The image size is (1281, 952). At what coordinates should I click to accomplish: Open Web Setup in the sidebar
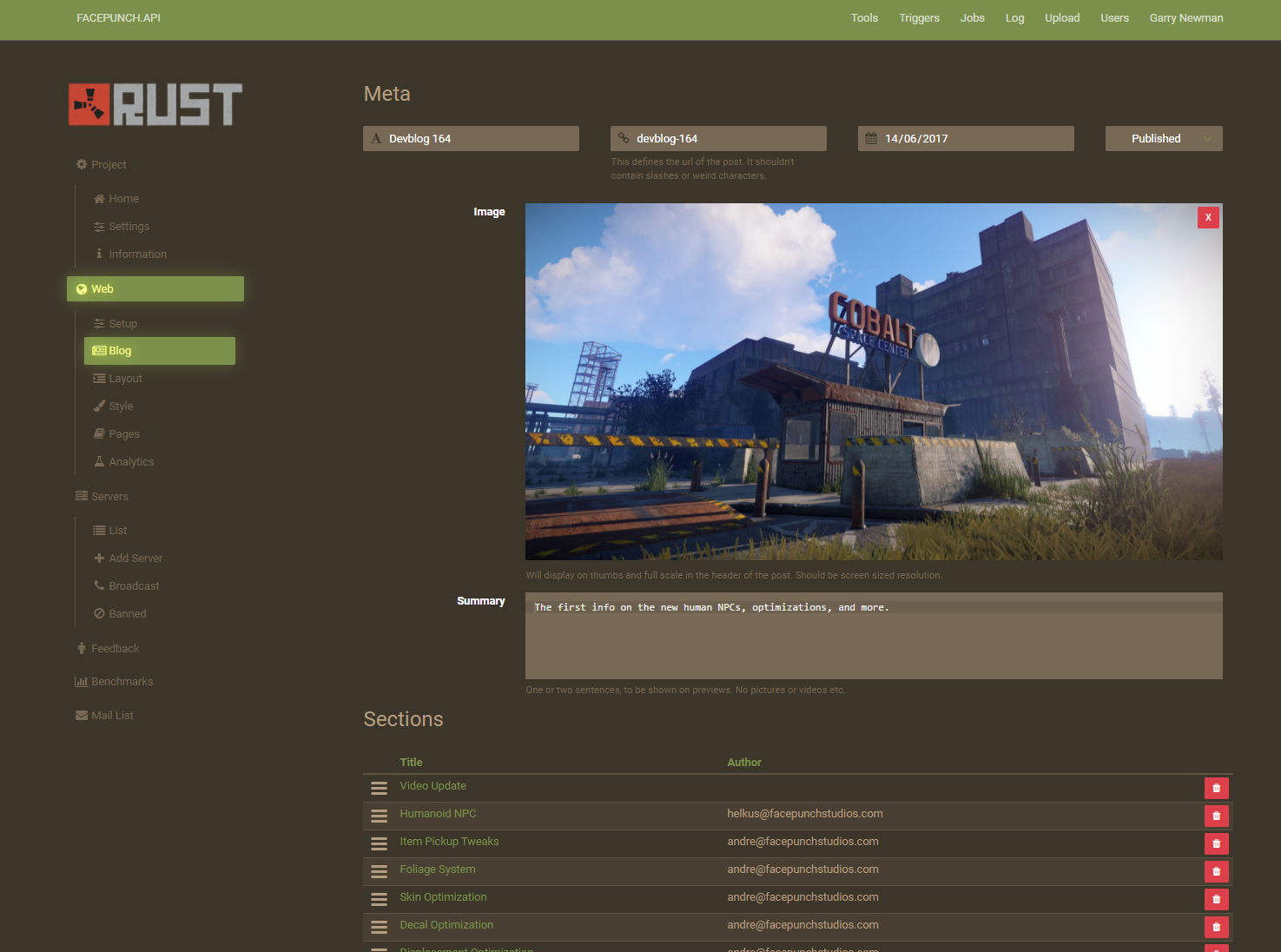(116, 324)
